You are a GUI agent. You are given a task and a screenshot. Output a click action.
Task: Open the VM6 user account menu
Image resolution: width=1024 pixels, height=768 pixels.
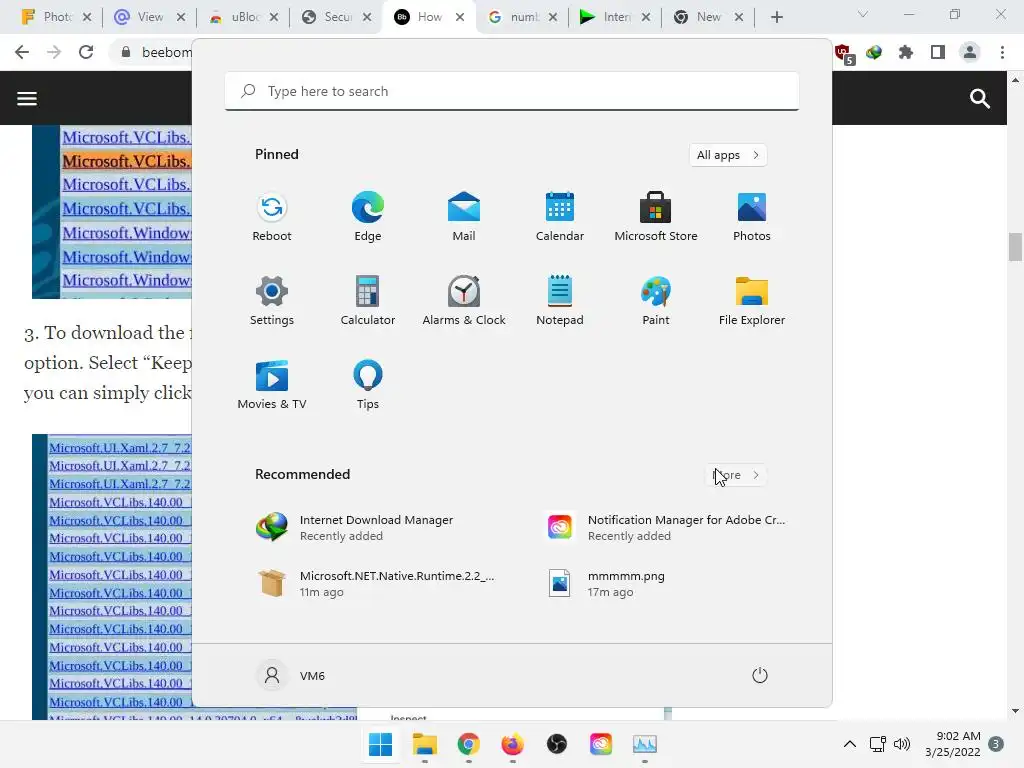[291, 675]
